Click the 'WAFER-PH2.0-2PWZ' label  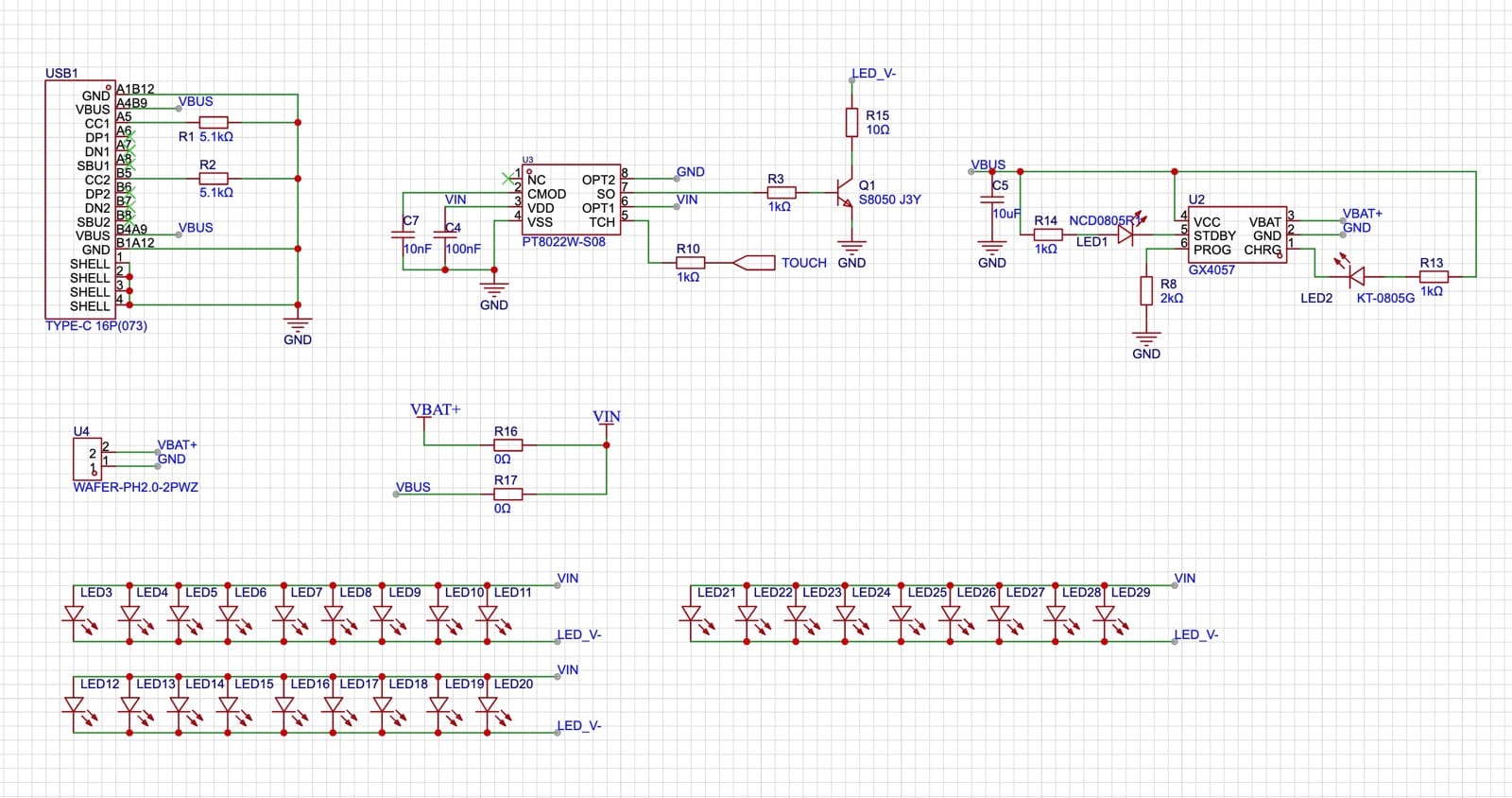pos(136,487)
